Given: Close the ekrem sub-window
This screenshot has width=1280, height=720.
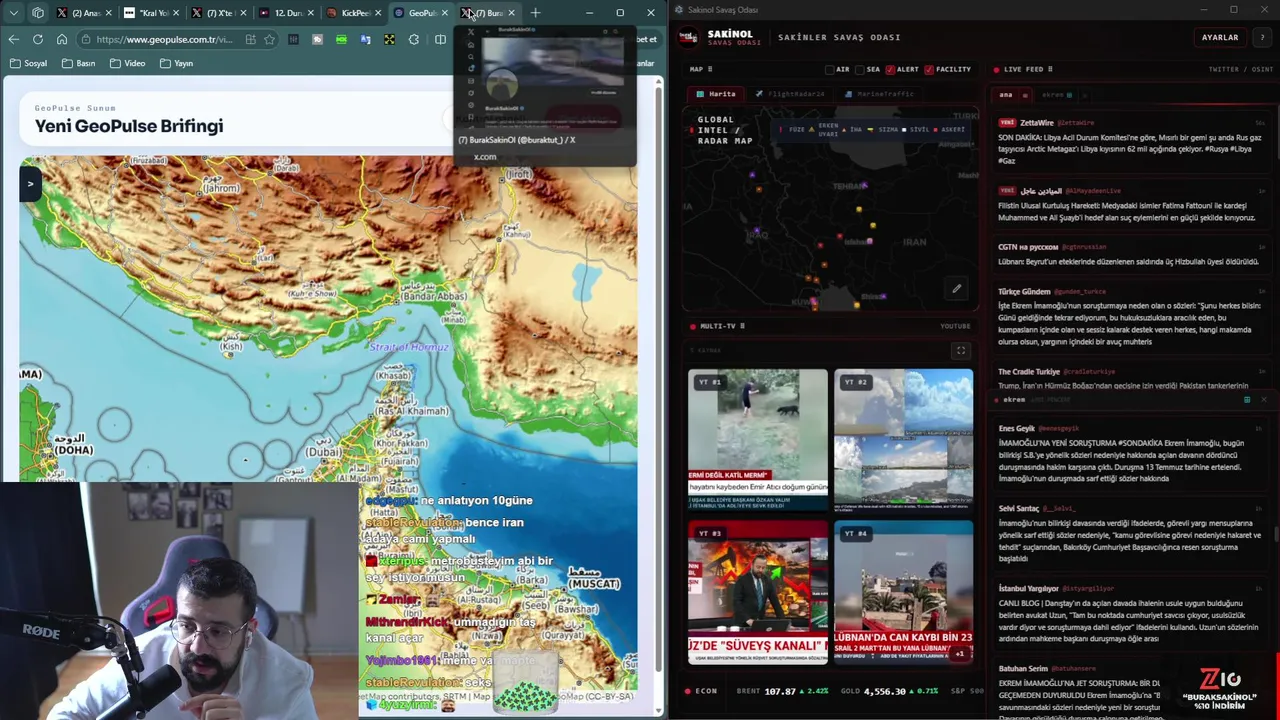Looking at the screenshot, I should [x=1263, y=400].
